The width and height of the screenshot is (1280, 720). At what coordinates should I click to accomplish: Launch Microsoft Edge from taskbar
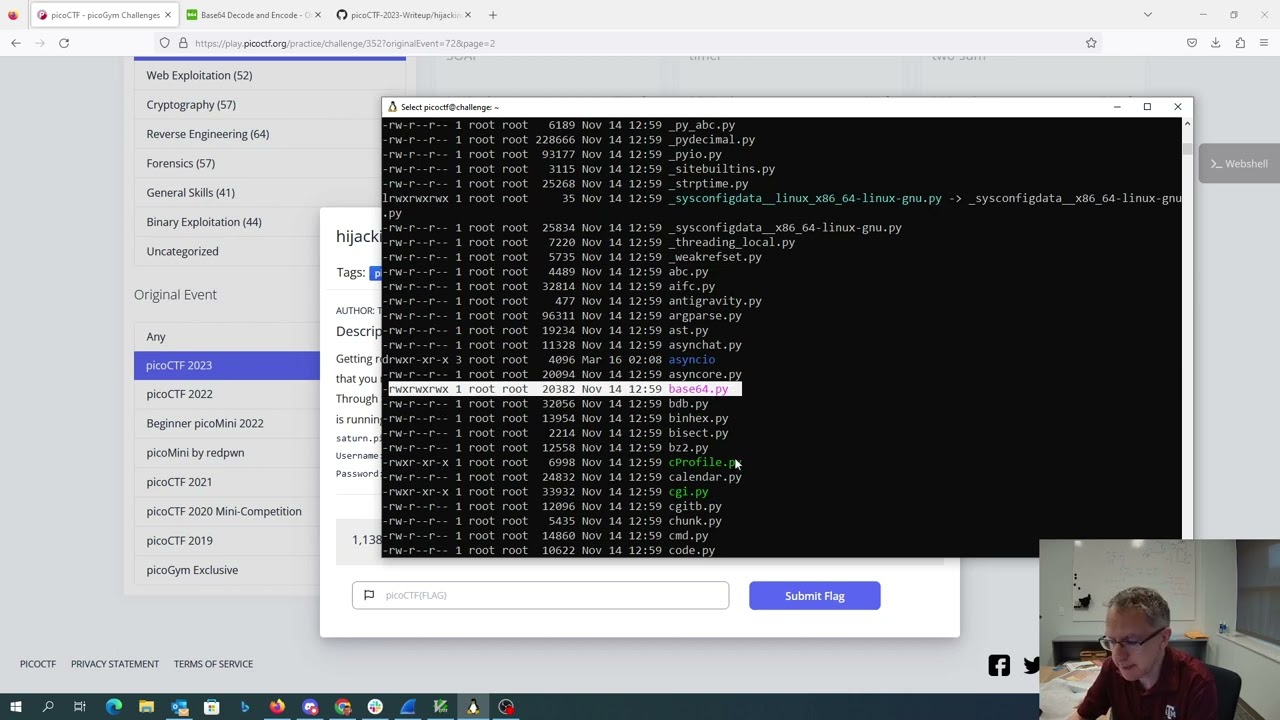coord(113,707)
